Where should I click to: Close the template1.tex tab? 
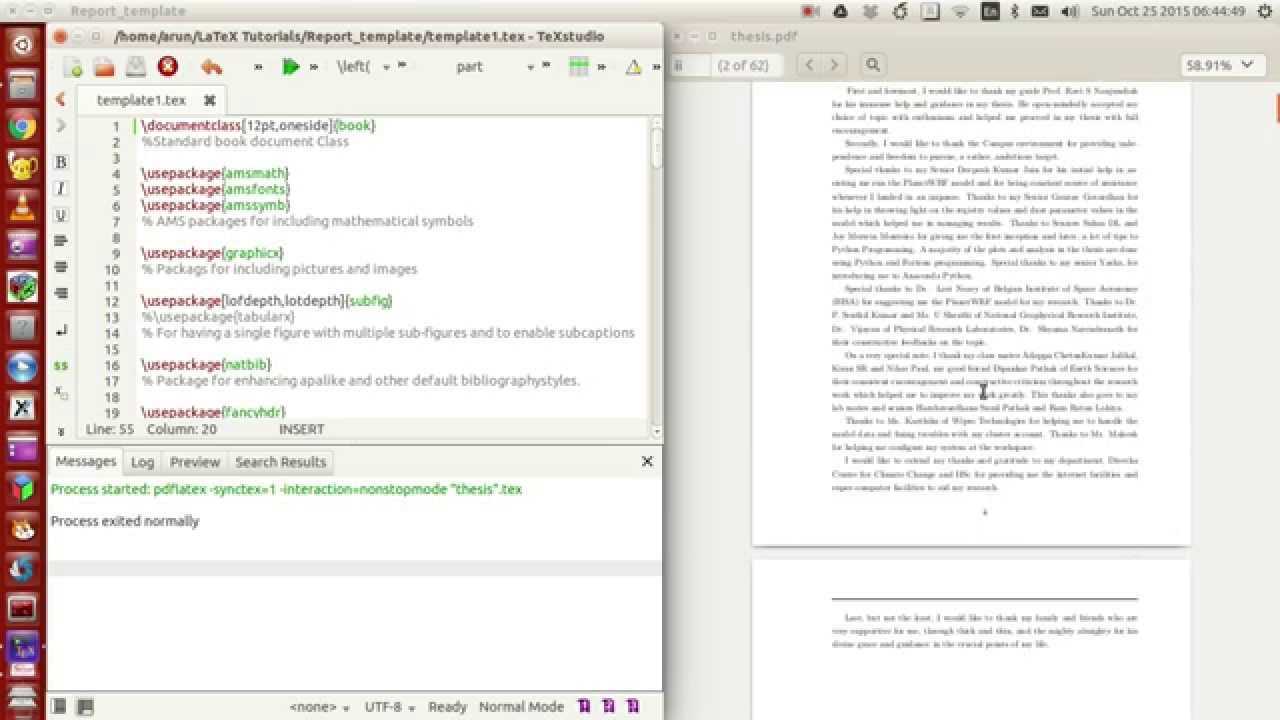coord(210,100)
